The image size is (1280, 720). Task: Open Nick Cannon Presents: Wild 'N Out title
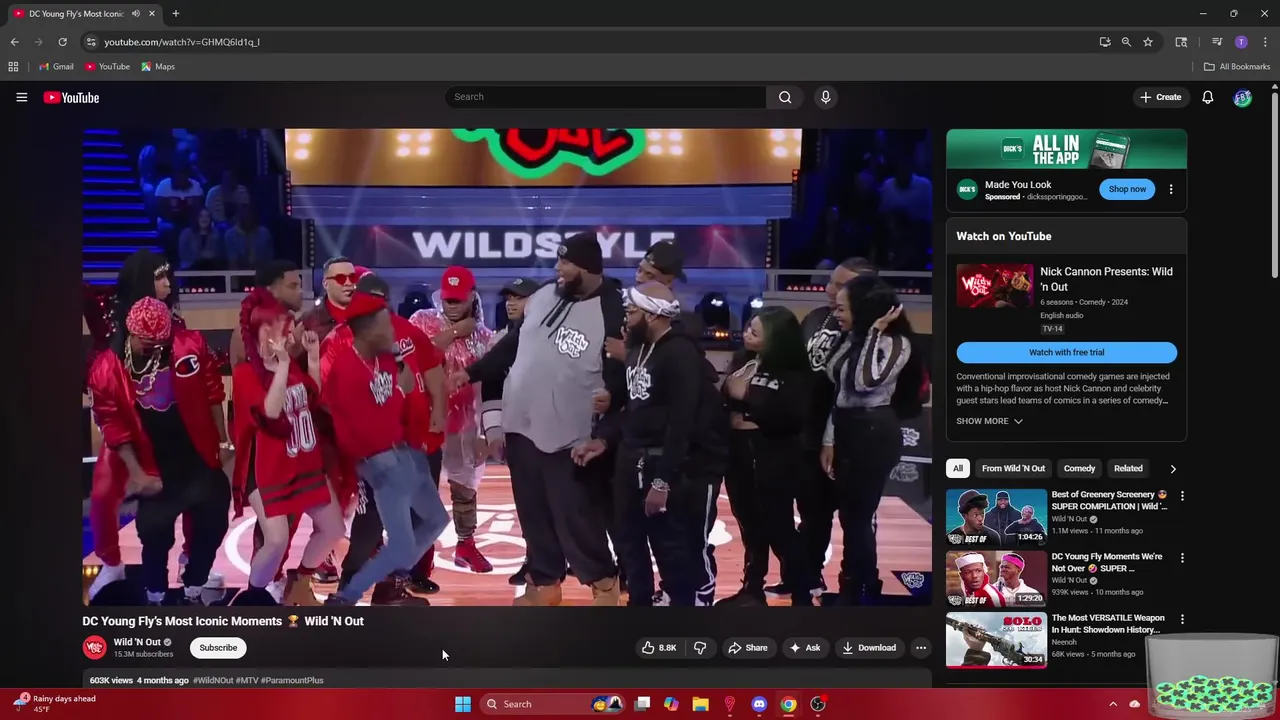1106,279
